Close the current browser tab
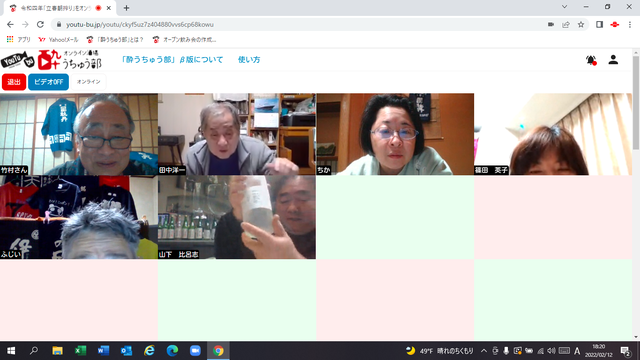This screenshot has width=640, height=360. coord(109,8)
